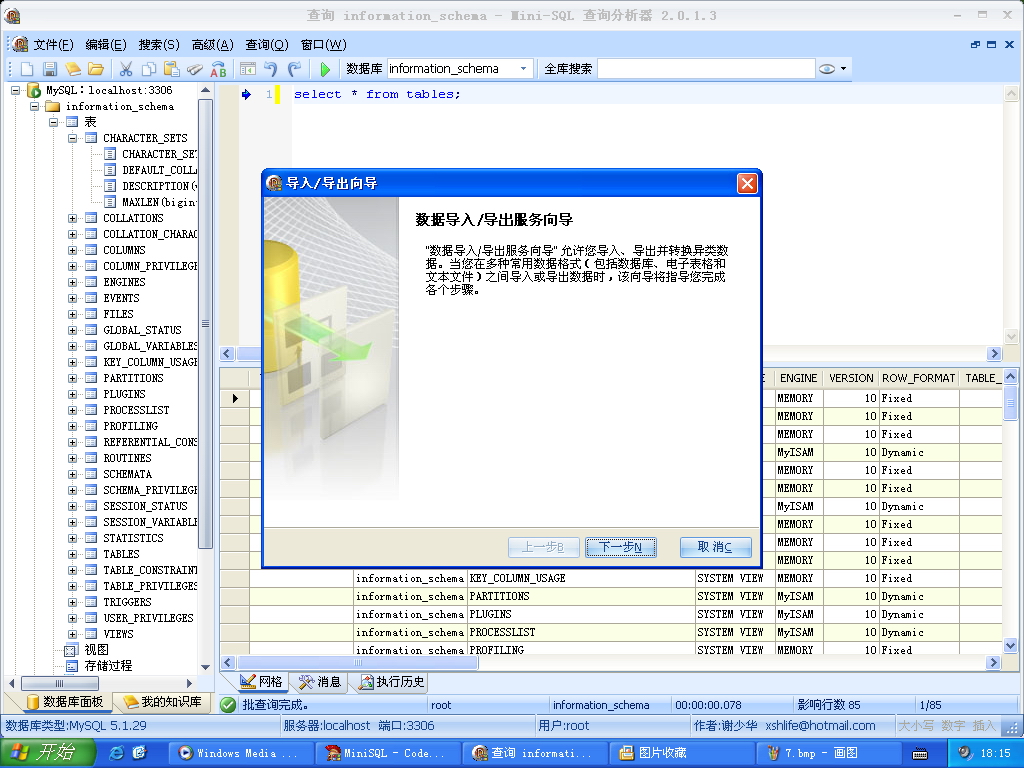Collapse the MySQL localhost:3306 node

point(16,90)
